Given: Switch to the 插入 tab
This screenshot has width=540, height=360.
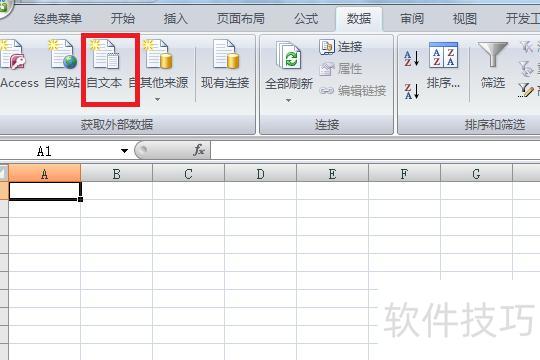Looking at the screenshot, I should point(176,19).
